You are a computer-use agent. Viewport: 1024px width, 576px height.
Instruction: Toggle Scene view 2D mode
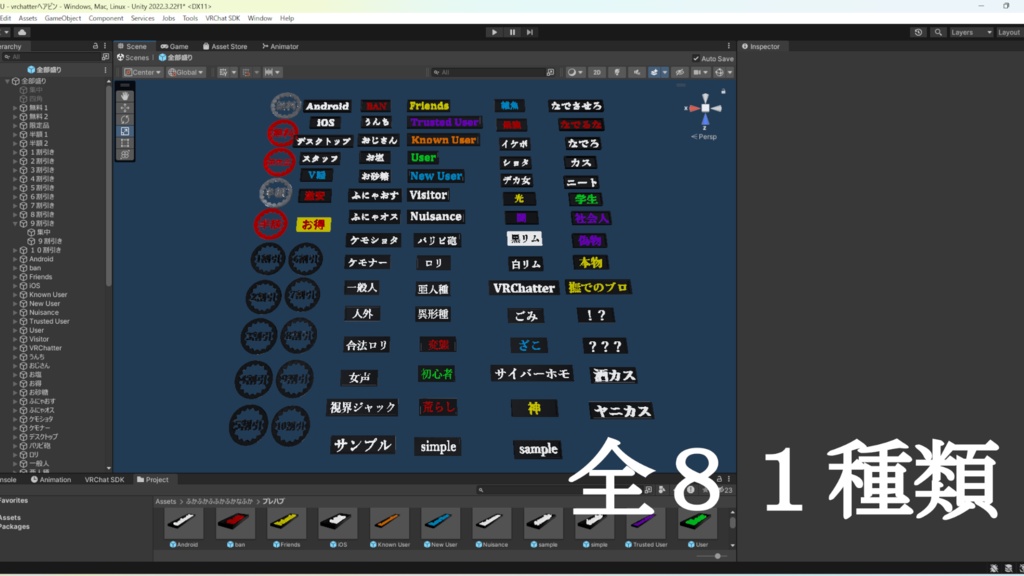coord(596,72)
